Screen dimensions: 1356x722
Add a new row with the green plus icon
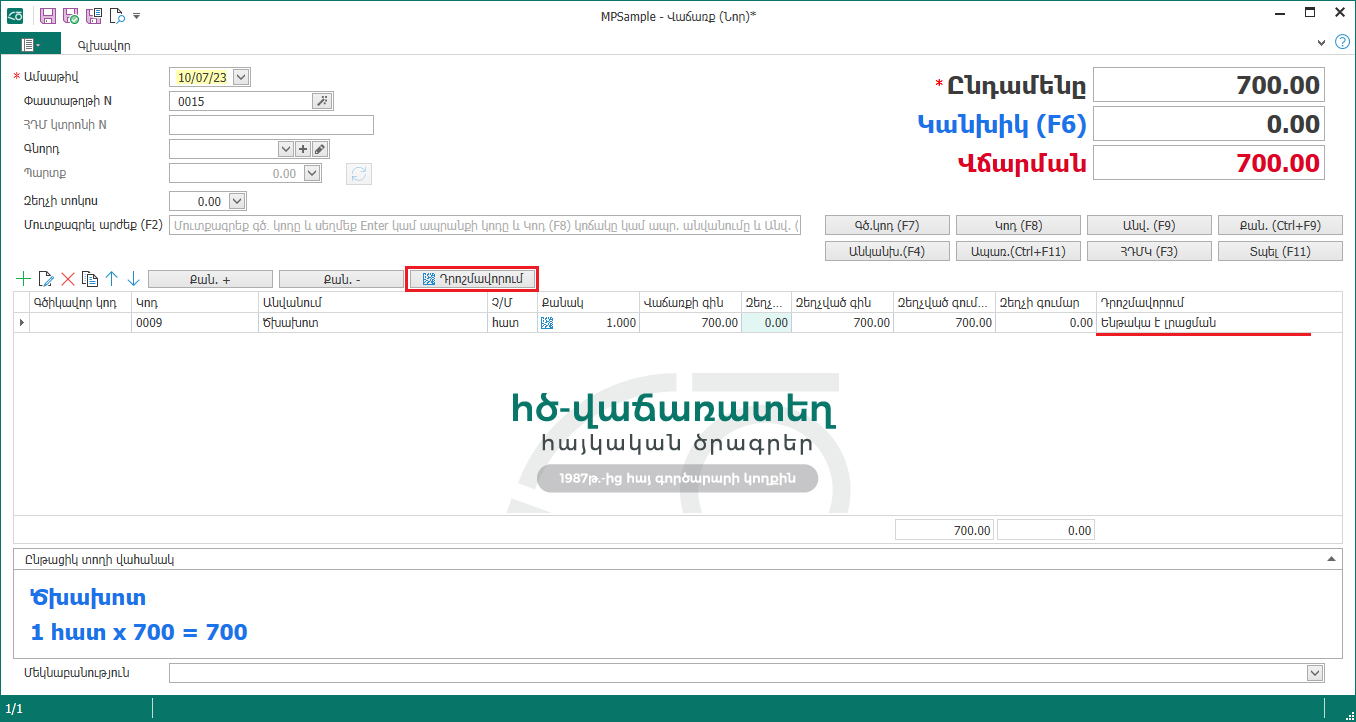click(24, 279)
